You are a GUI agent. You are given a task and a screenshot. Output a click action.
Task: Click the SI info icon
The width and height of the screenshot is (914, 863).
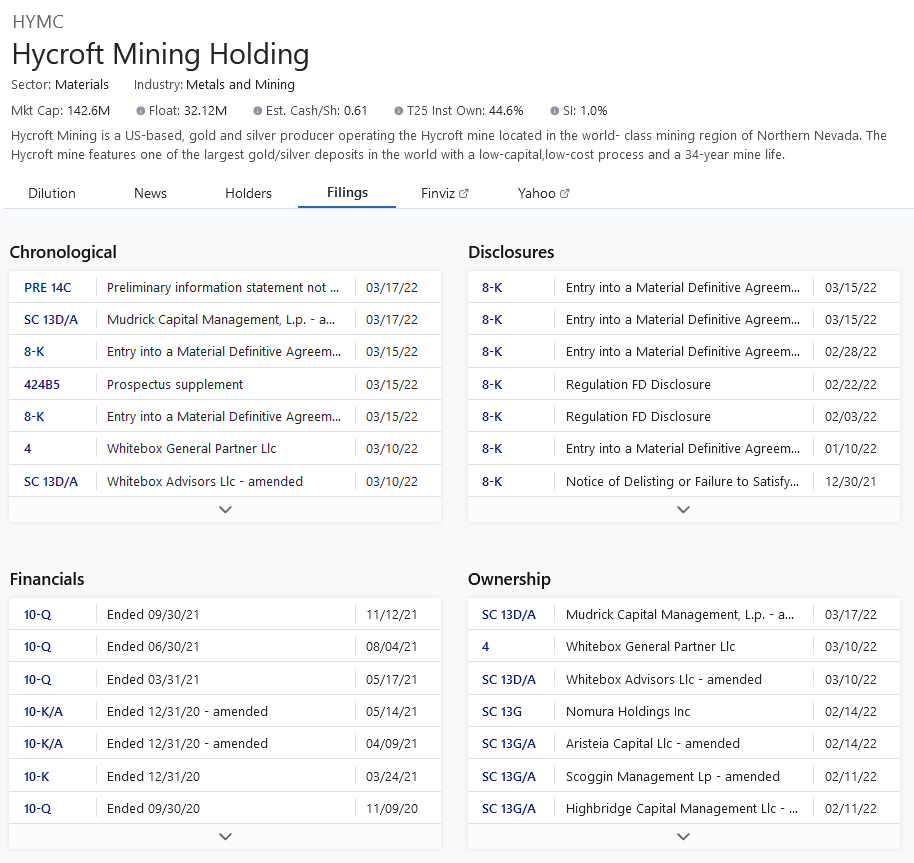tap(555, 111)
